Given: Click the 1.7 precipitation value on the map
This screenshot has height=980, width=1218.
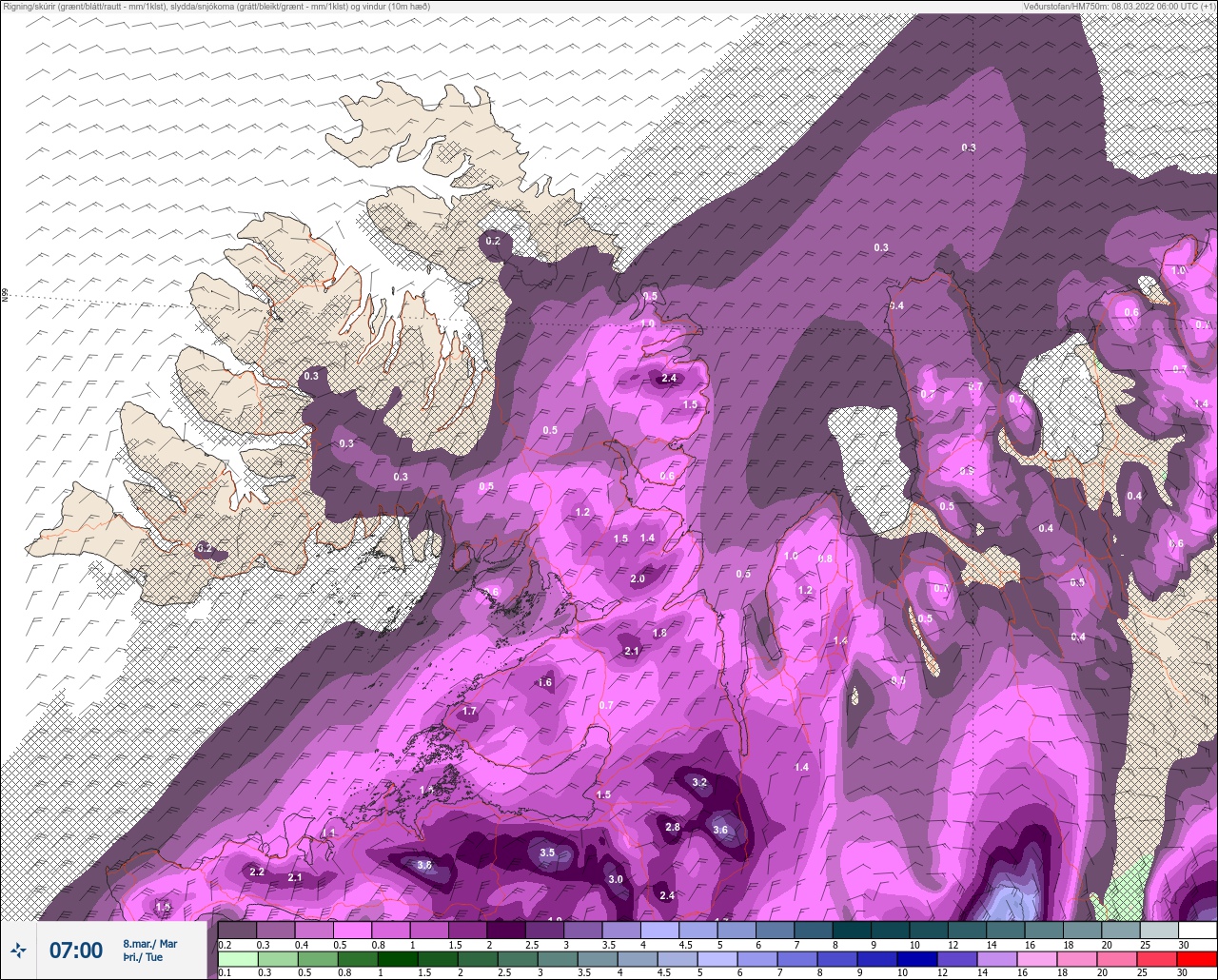Looking at the screenshot, I should (x=469, y=712).
